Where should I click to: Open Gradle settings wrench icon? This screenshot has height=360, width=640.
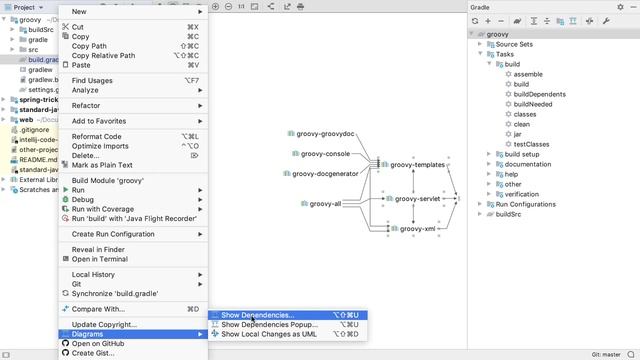pyautogui.click(x=606, y=21)
